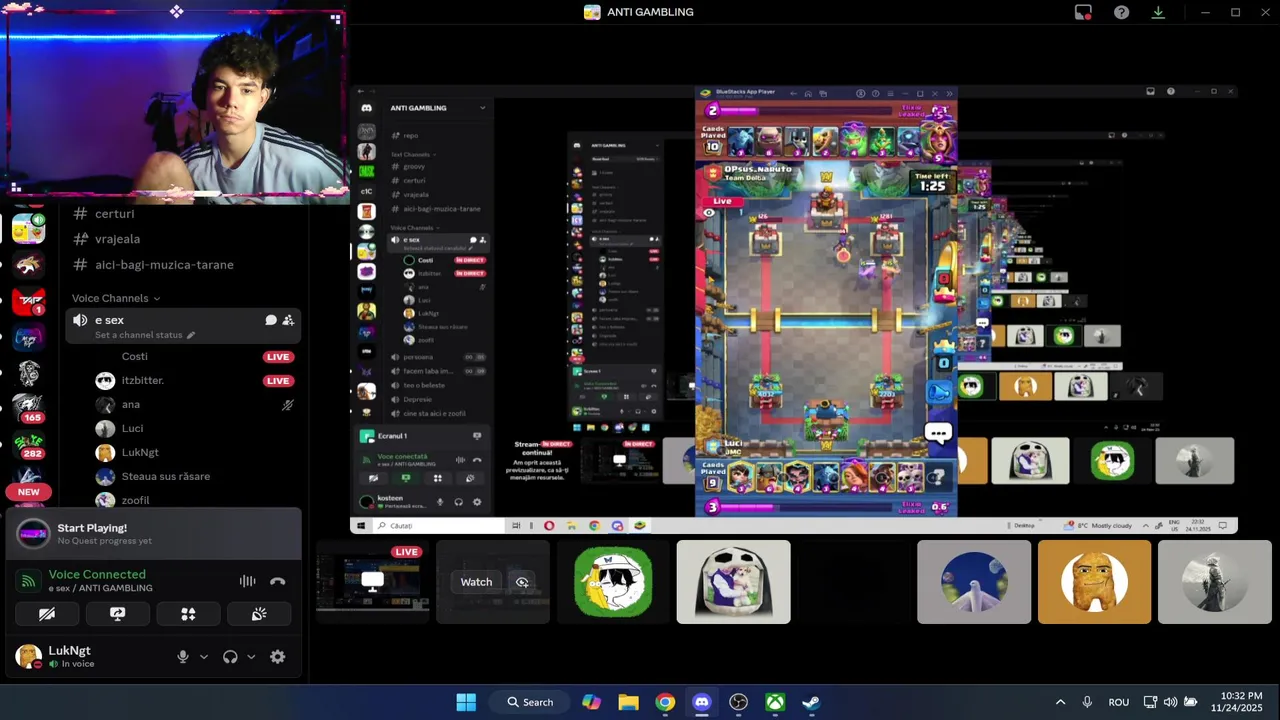This screenshot has height=720, width=1280.
Task: Click OBS Studio in the taskbar
Action: (738, 702)
